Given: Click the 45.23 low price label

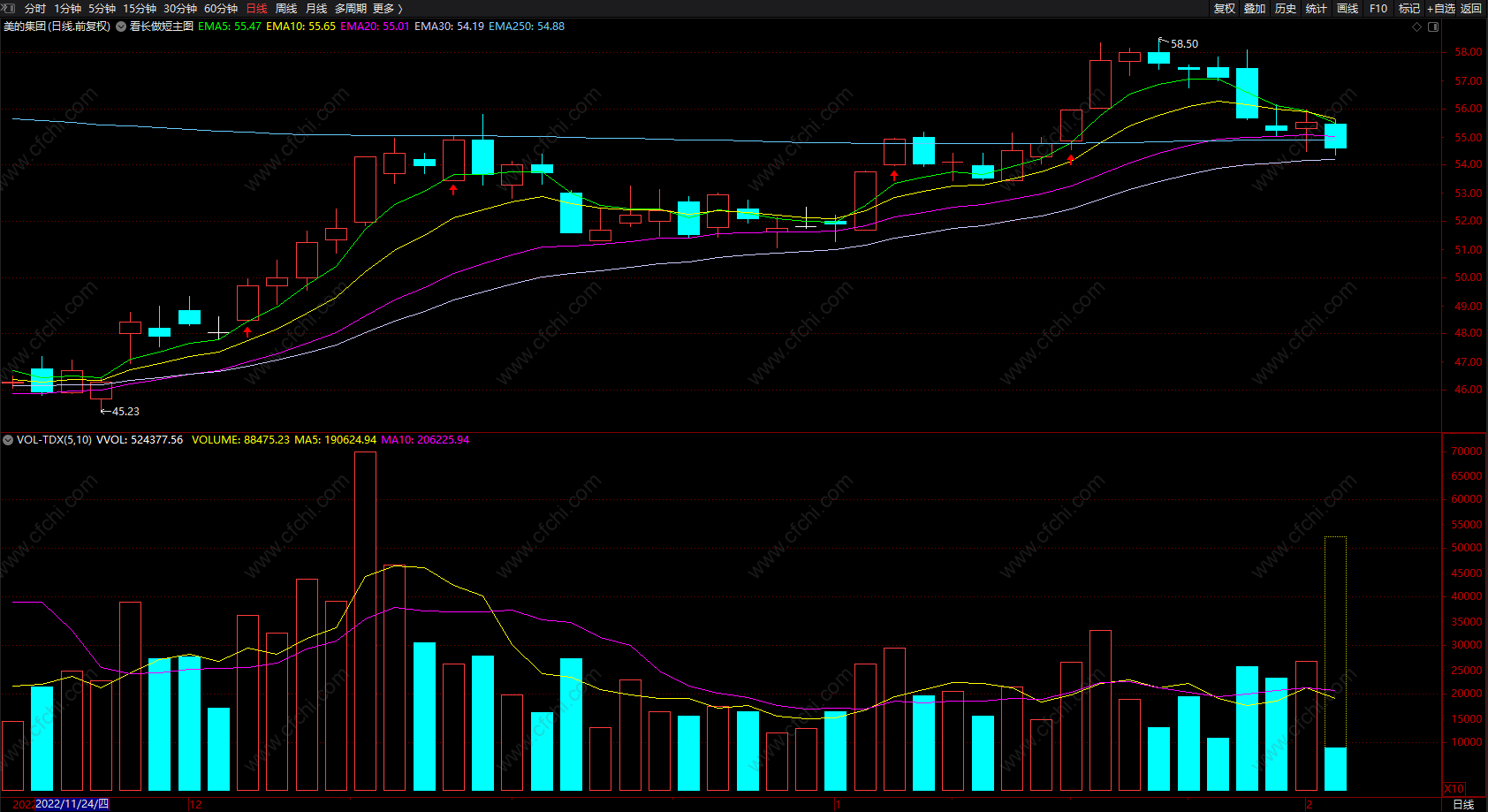Looking at the screenshot, I should (125, 412).
